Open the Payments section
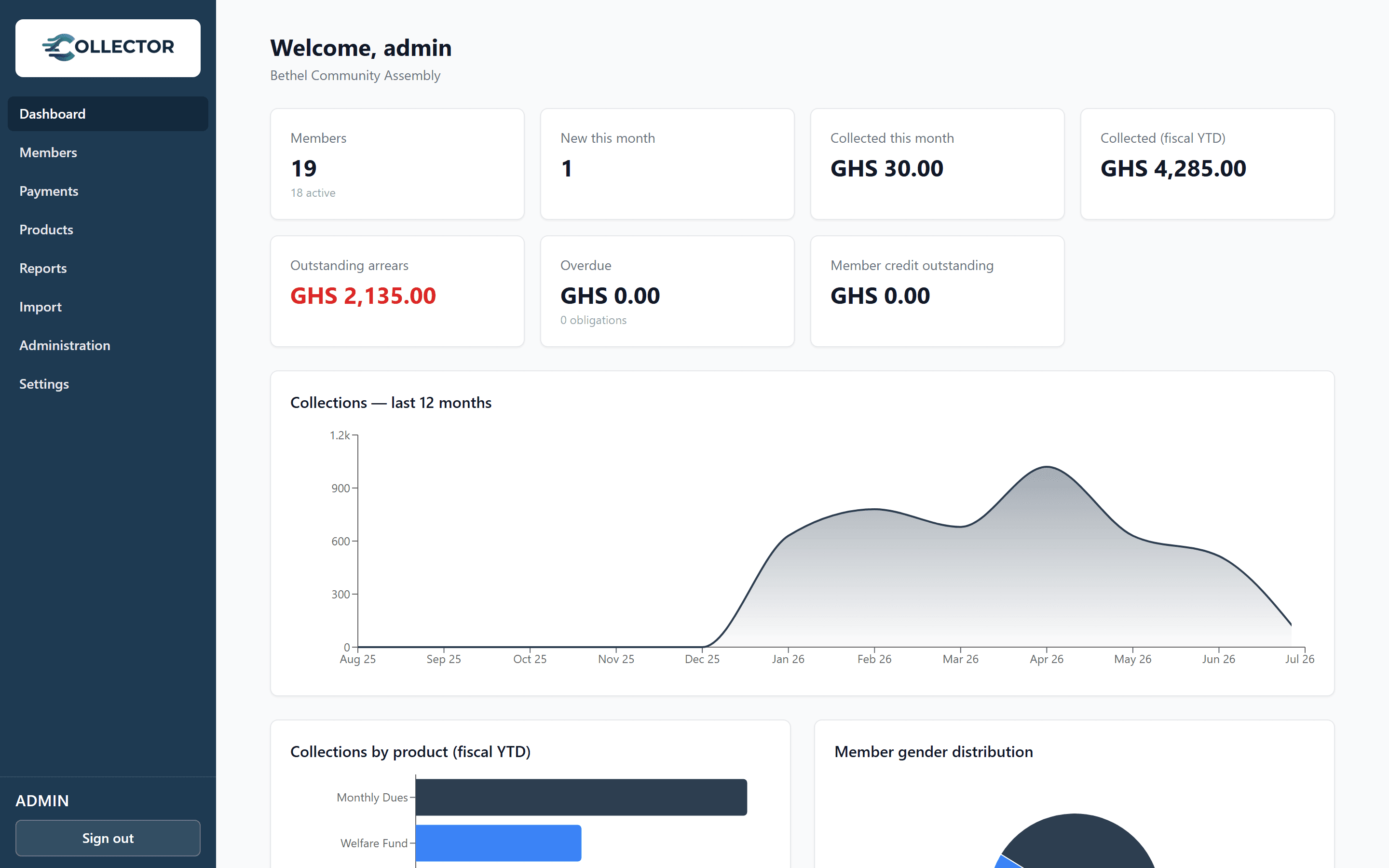 pos(108,190)
